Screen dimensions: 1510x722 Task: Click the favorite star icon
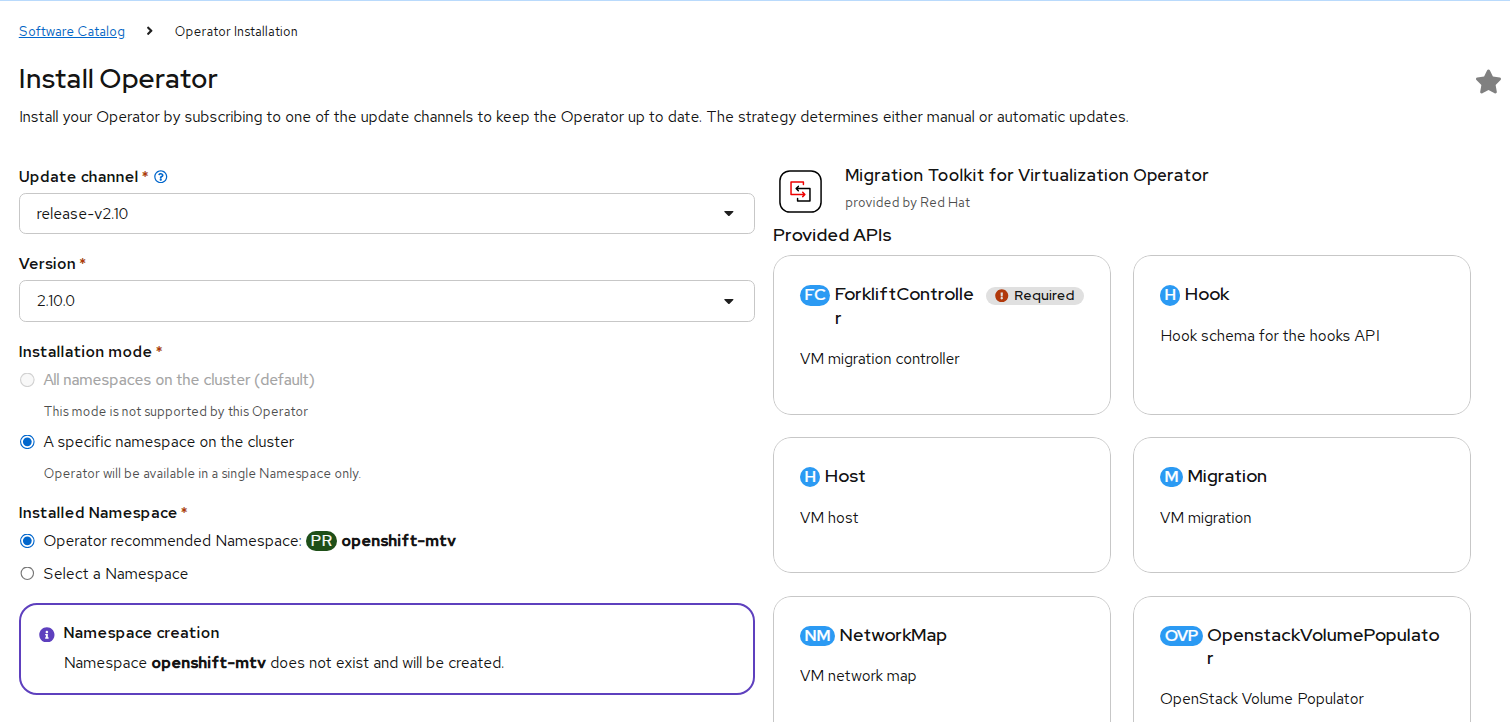coord(1488,82)
